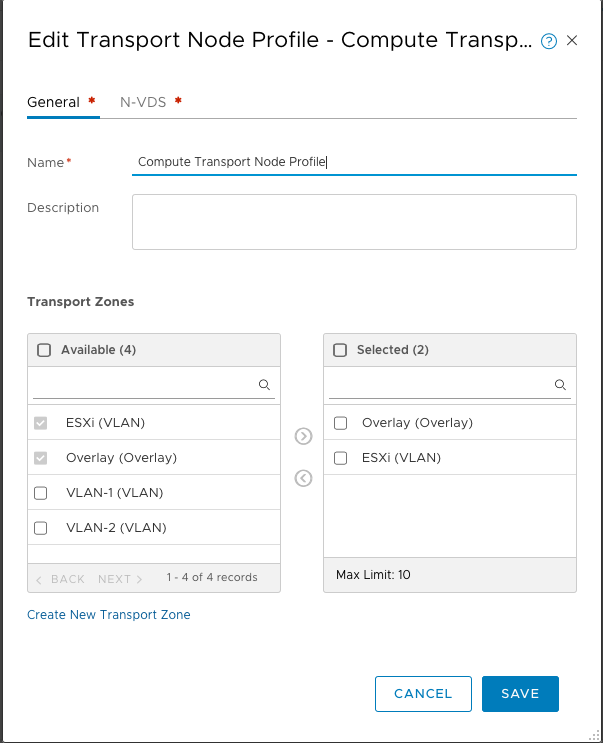
Task: Switch to the N-VDS tab
Action: coord(143,102)
